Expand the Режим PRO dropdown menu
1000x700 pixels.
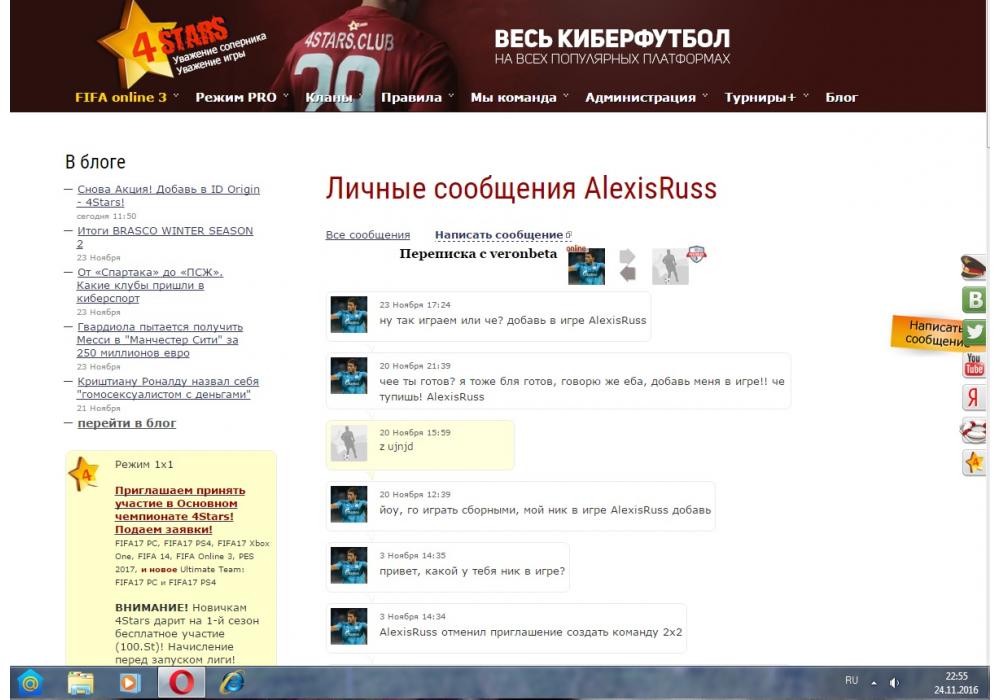click(236, 97)
